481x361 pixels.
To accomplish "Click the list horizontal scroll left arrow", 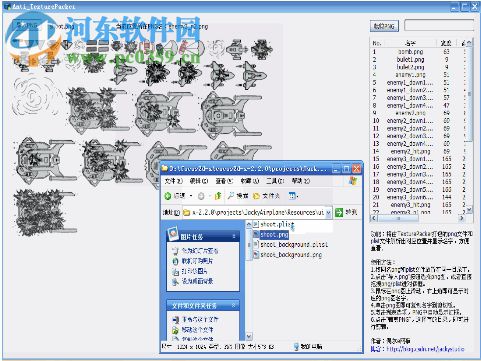I will (x=374, y=218).
